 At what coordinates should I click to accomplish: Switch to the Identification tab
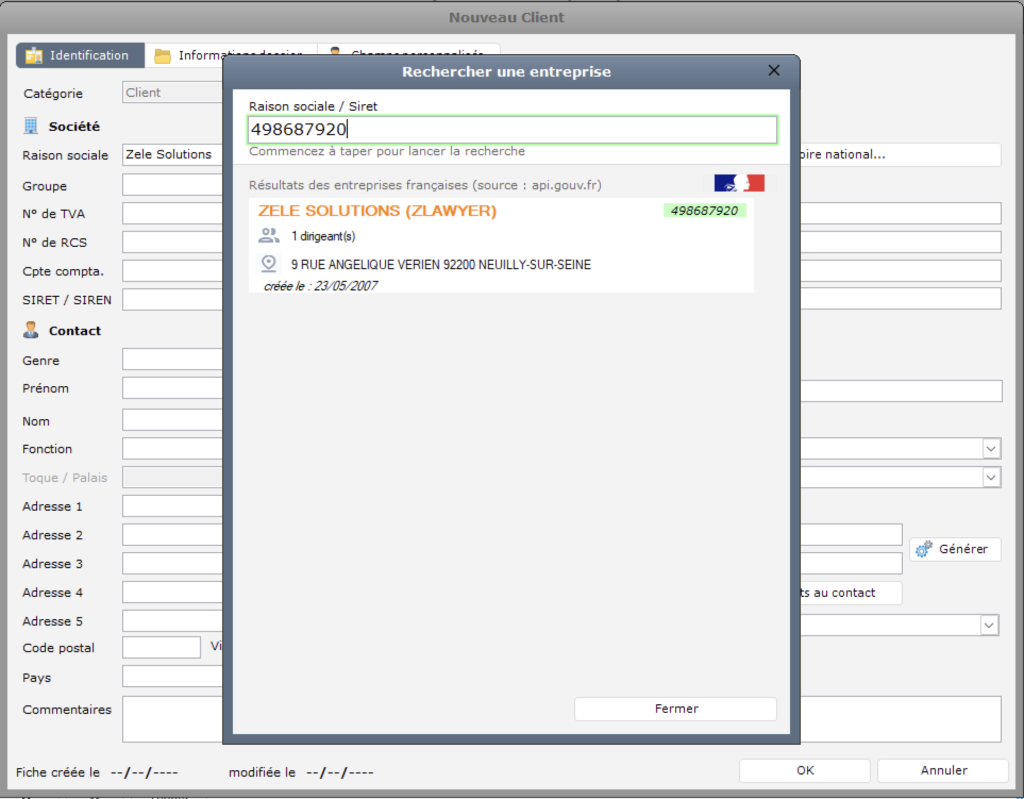pos(80,56)
